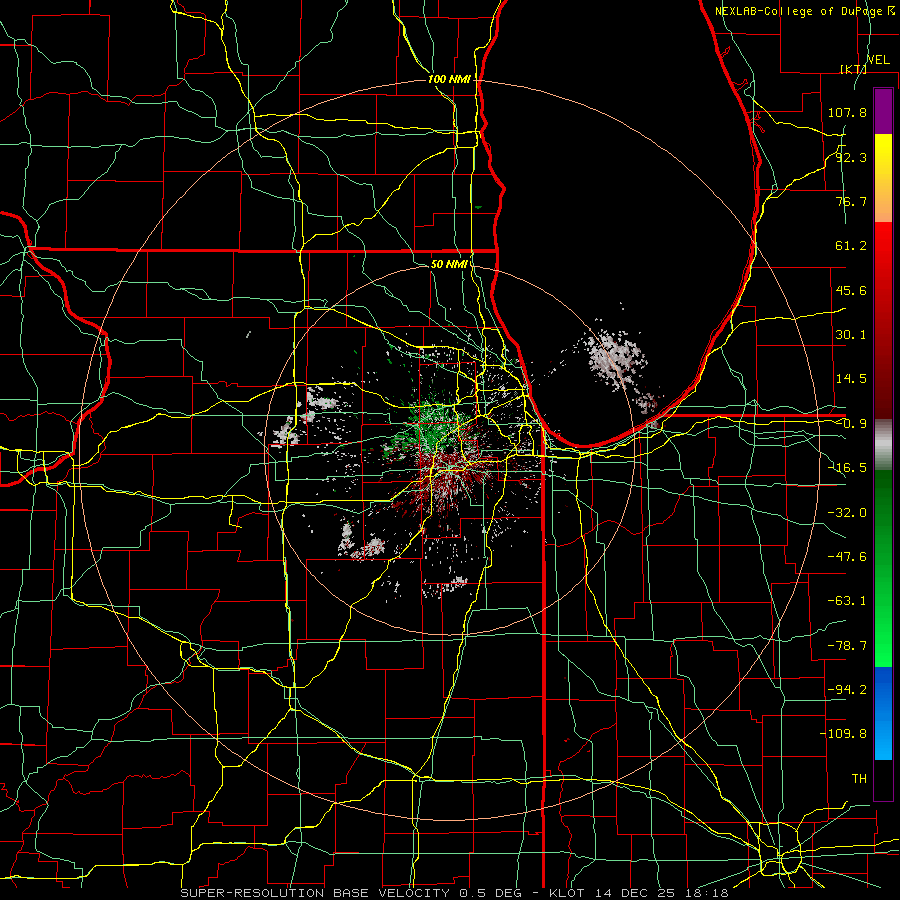The width and height of the screenshot is (900, 900).
Task: Select the 30.1 scale value
Action: 851,335
